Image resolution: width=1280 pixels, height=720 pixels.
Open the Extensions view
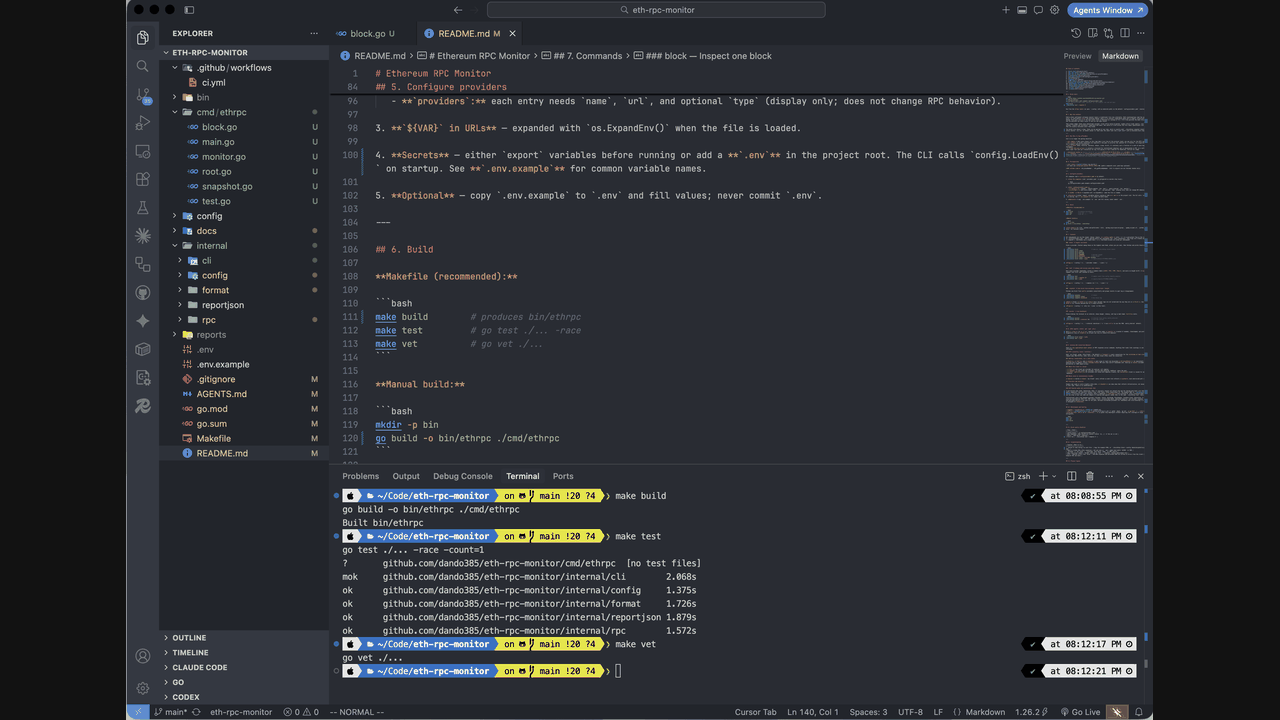(x=143, y=180)
